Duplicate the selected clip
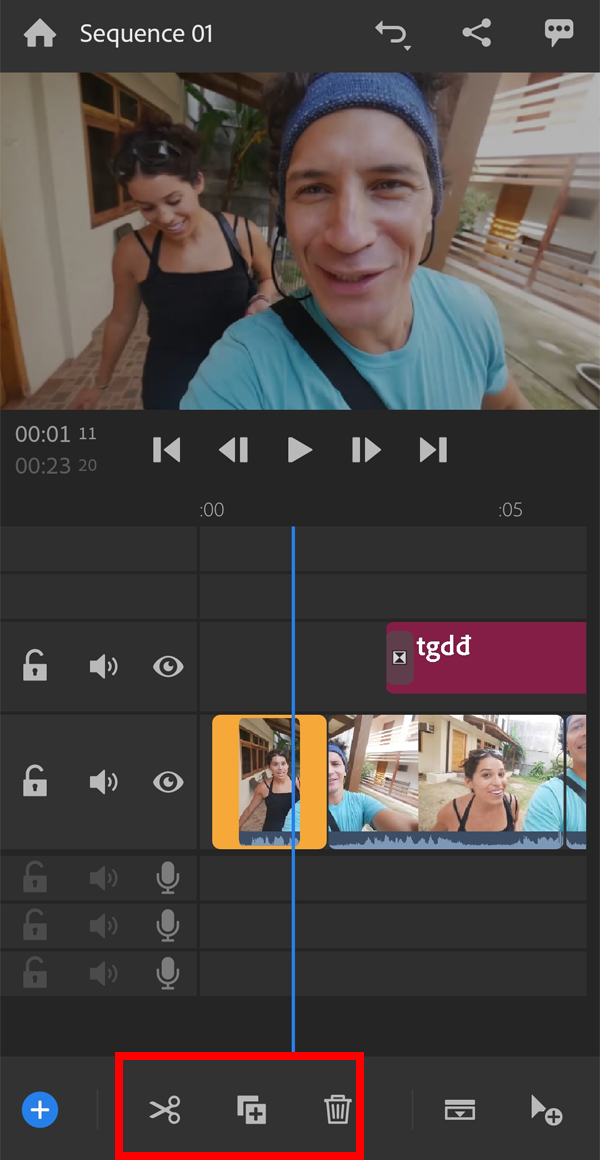600x1160 pixels. point(252,1110)
